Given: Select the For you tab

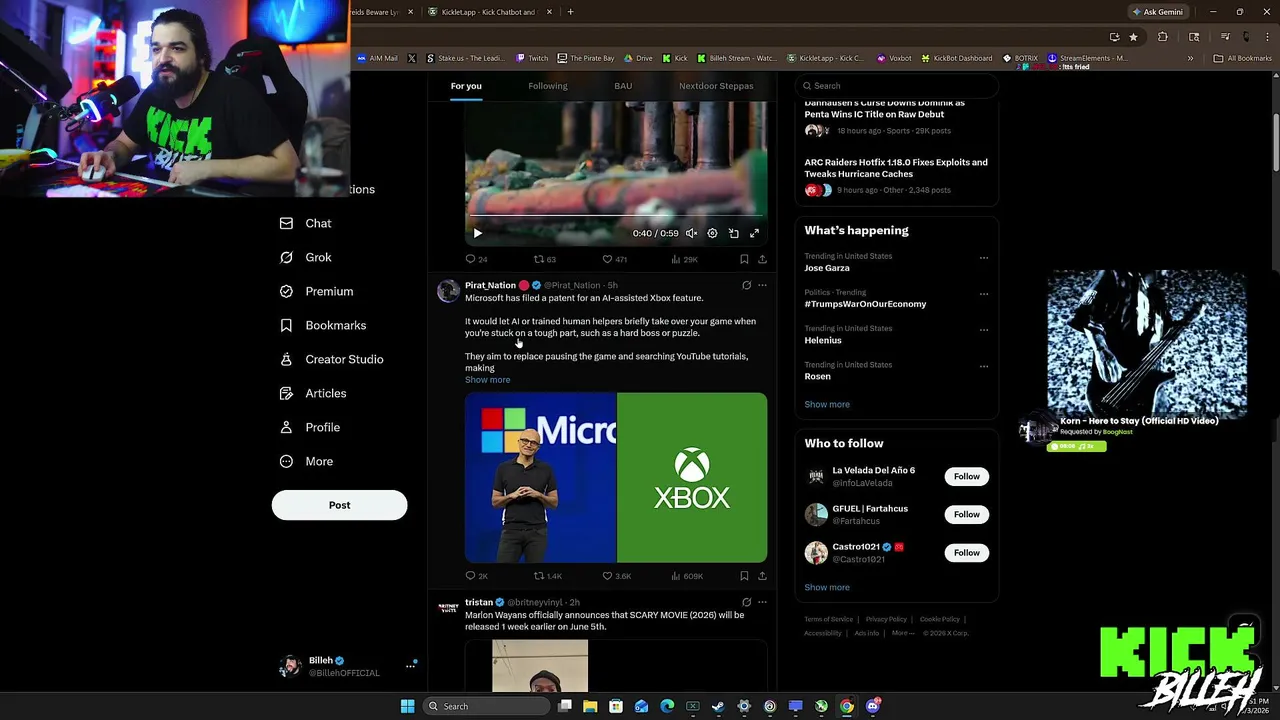Looking at the screenshot, I should (x=465, y=86).
